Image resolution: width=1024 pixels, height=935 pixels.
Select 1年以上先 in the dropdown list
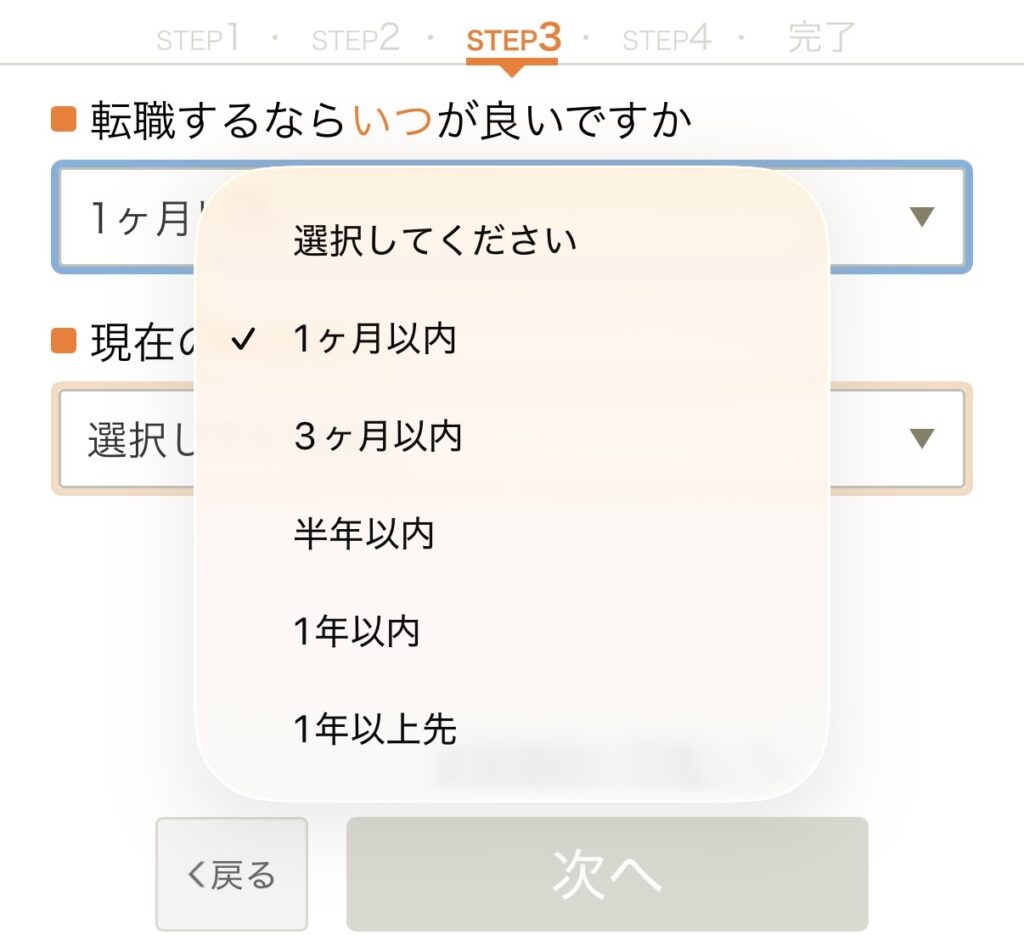375,730
